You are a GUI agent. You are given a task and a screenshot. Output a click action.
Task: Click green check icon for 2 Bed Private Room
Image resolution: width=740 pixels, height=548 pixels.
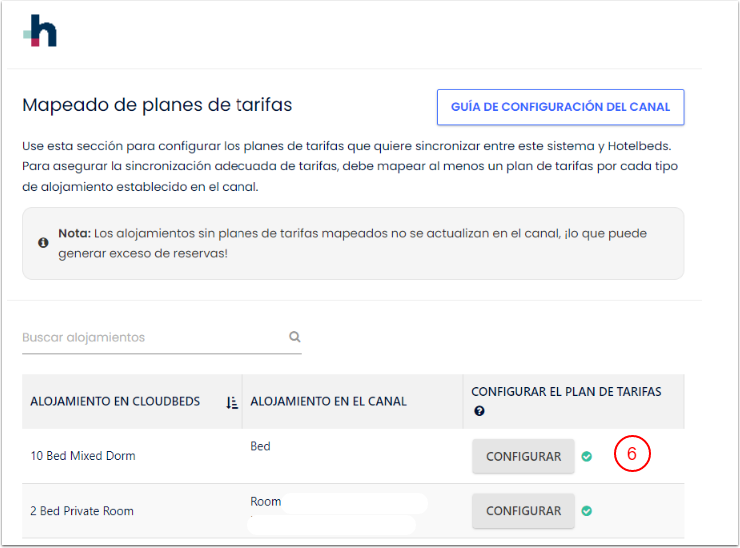pyautogui.click(x=587, y=511)
